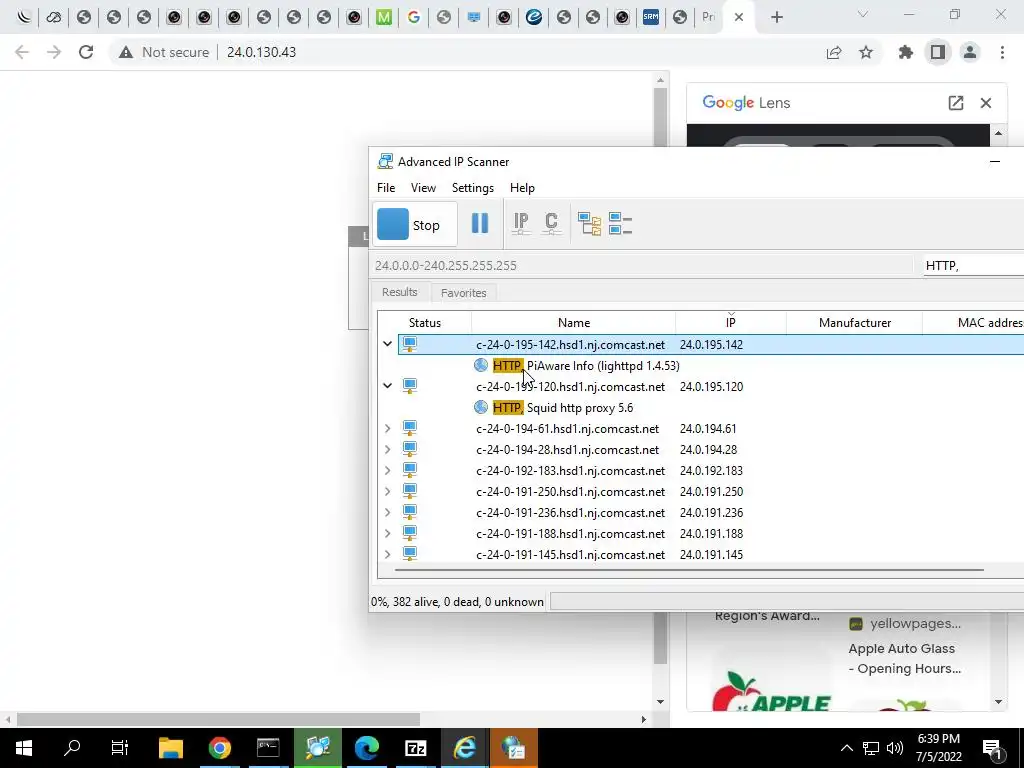
Task: Open Internet Explorer from the taskbar
Action: [464, 748]
